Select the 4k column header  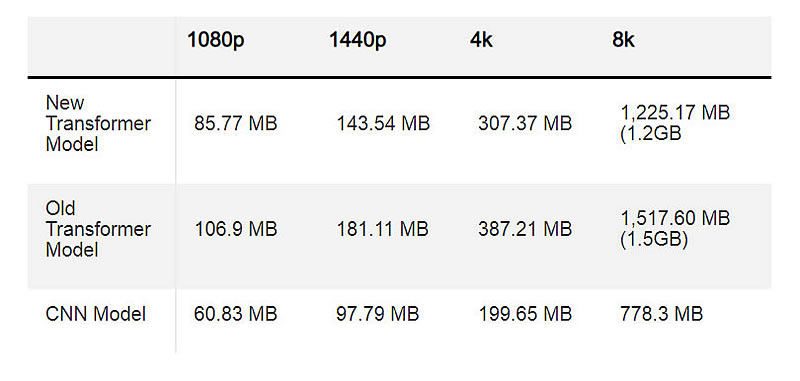[x=482, y=41]
